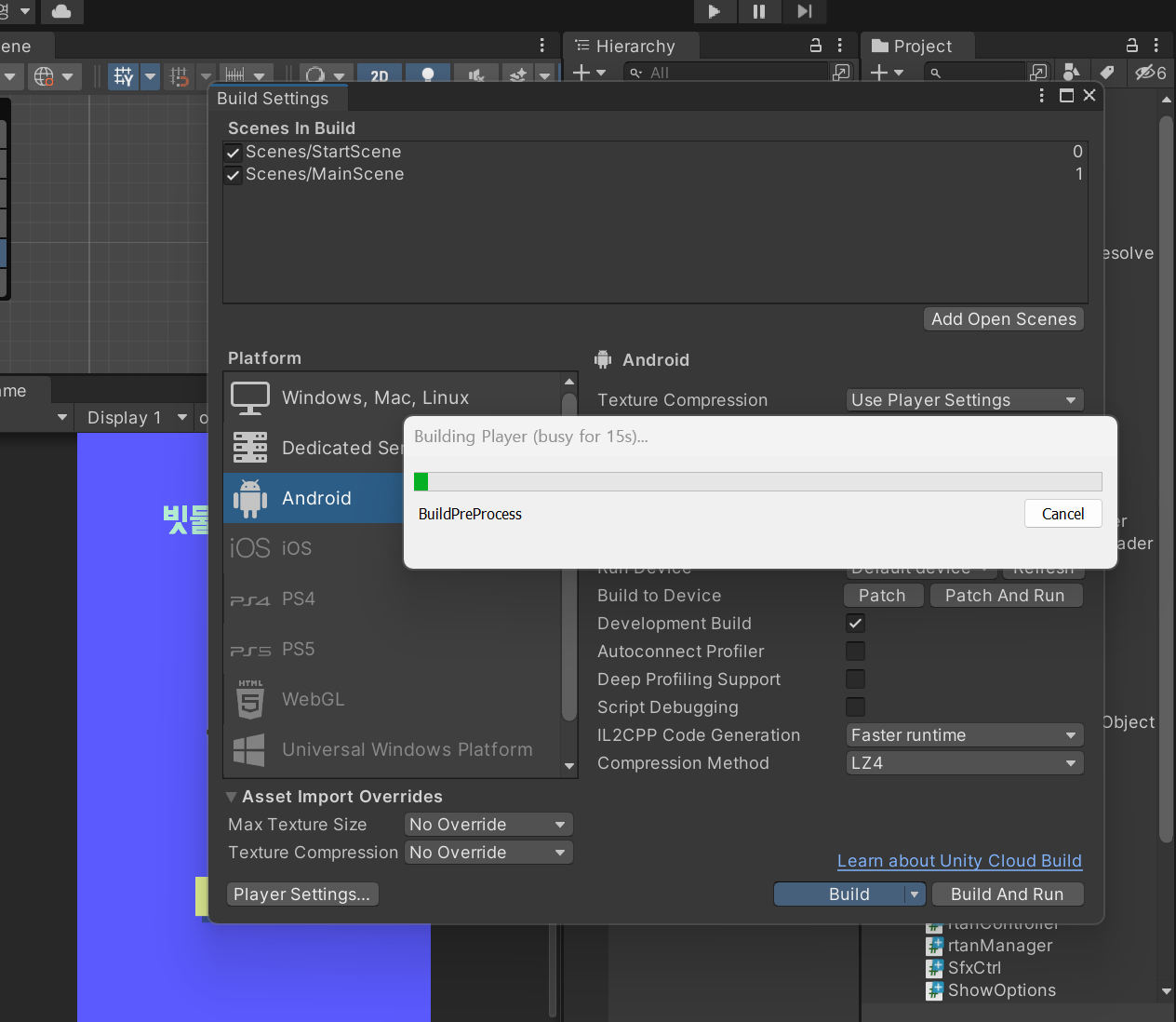The image size is (1176, 1022).
Task: Open the grid visibility dropdown arrow
Action: click(x=151, y=76)
